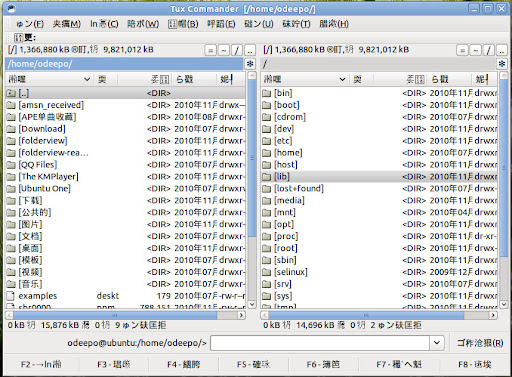Open the menu labeled (C)
Image resolution: width=512 pixels, height=377 pixels.
[x=104, y=24]
